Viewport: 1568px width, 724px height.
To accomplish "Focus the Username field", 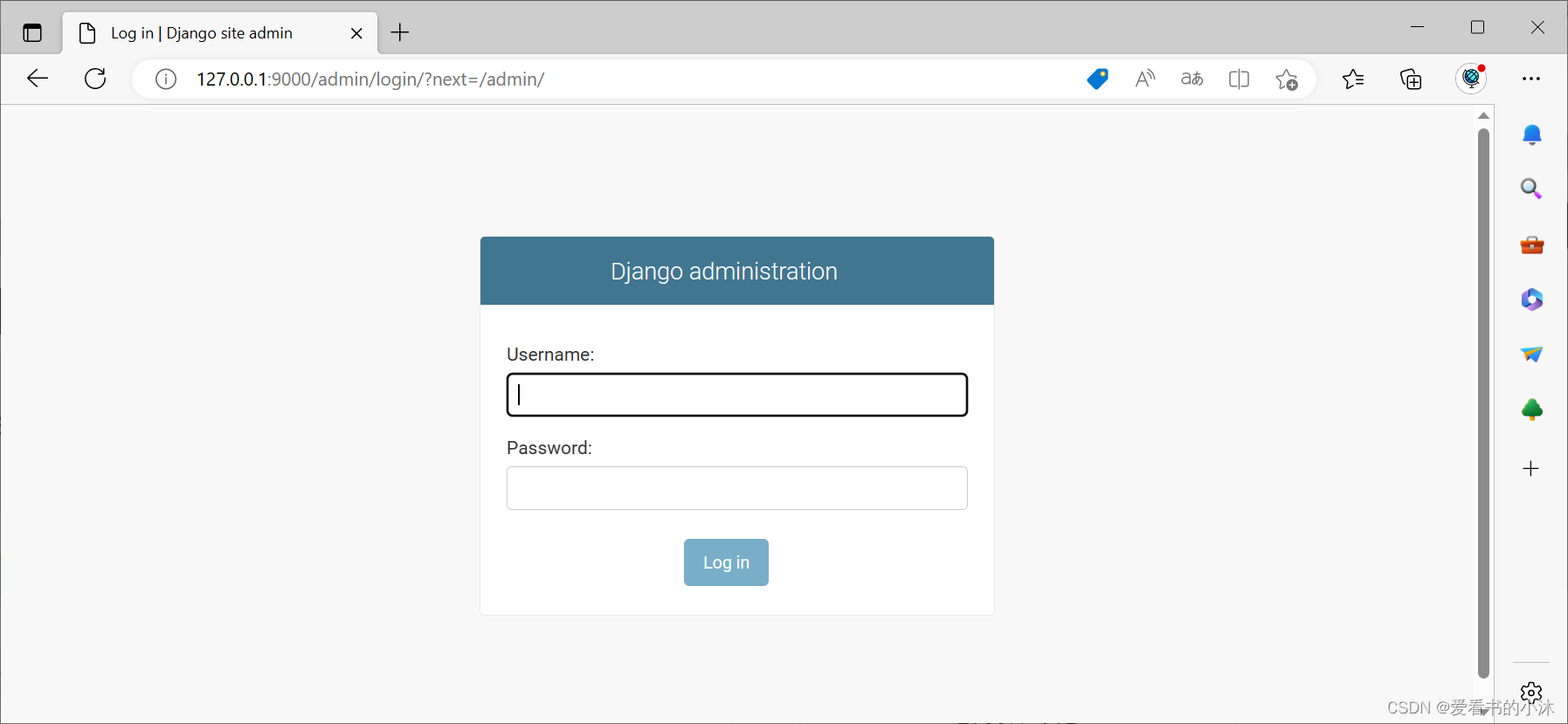I will [737, 395].
